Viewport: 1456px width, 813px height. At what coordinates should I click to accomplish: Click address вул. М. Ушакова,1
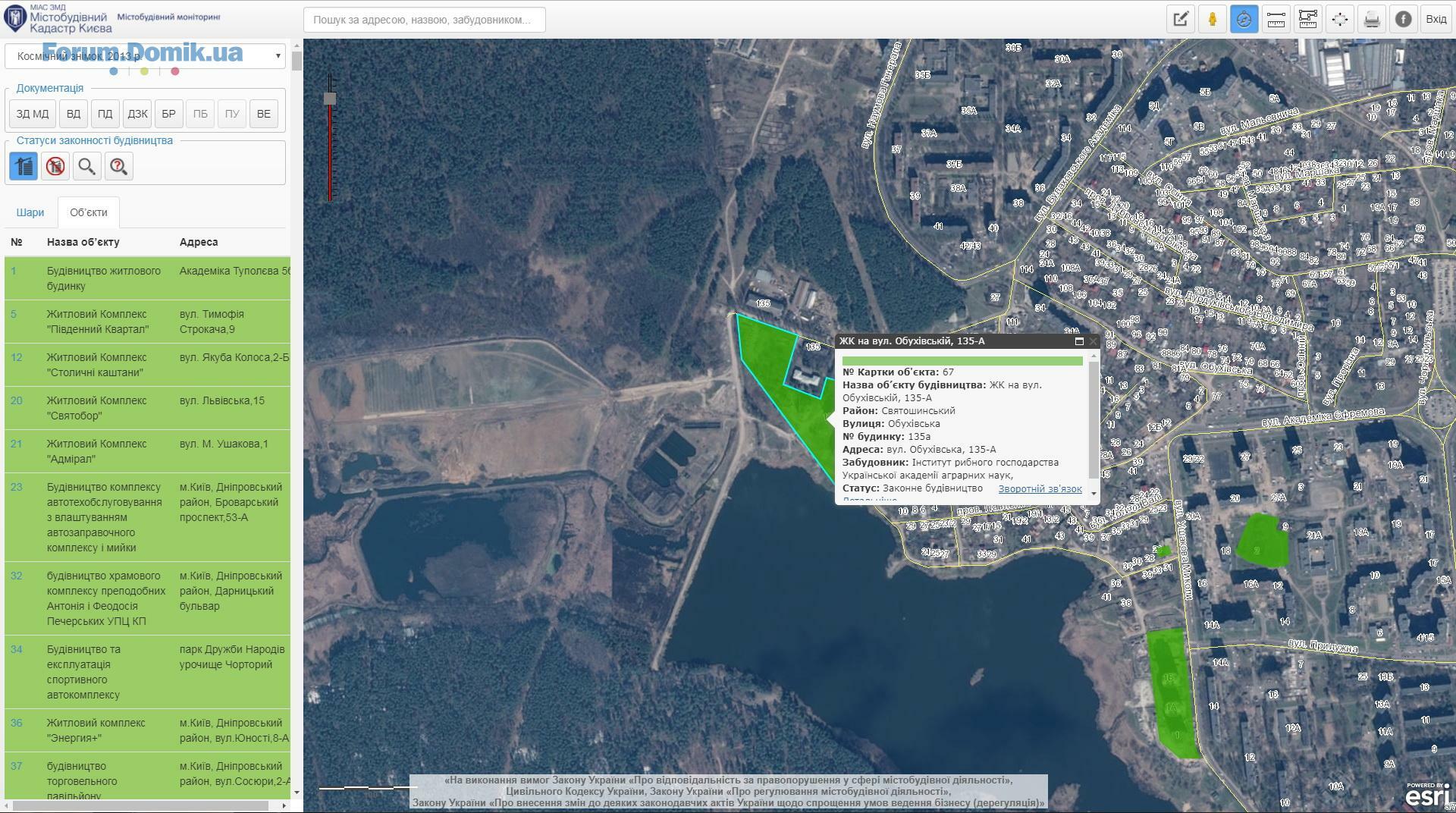point(224,444)
